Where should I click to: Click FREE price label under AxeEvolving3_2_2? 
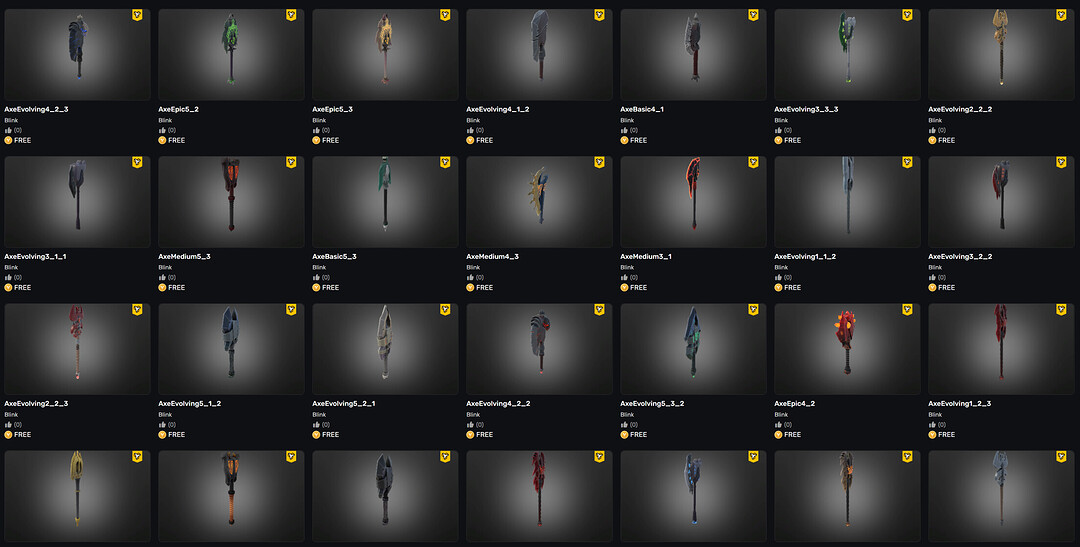pyautogui.click(x=946, y=287)
